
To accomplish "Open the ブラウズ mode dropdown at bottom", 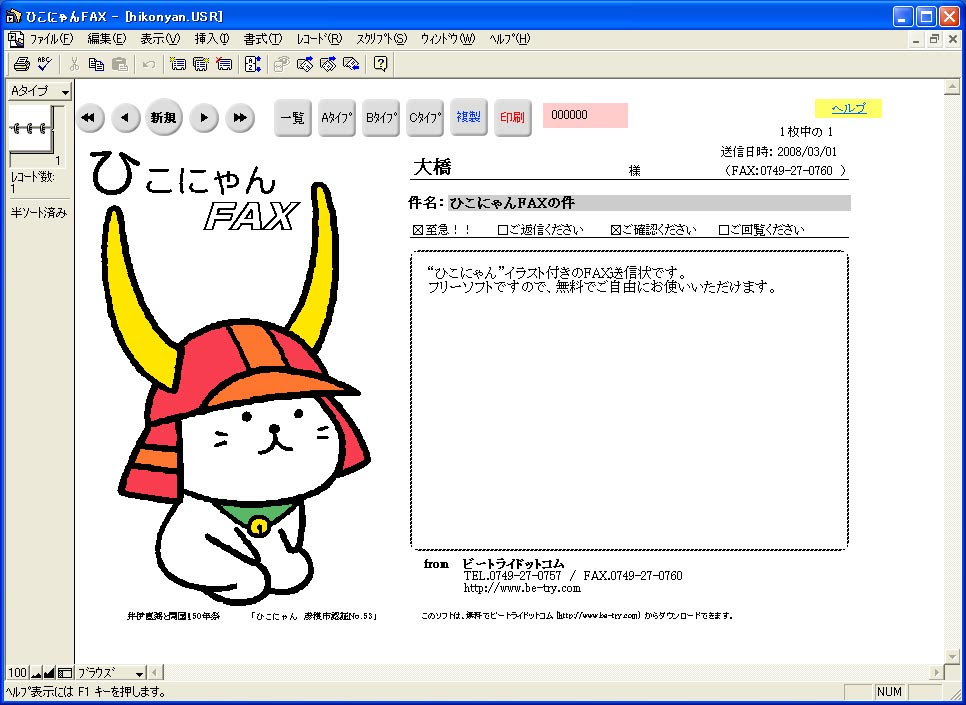I will tap(111, 673).
